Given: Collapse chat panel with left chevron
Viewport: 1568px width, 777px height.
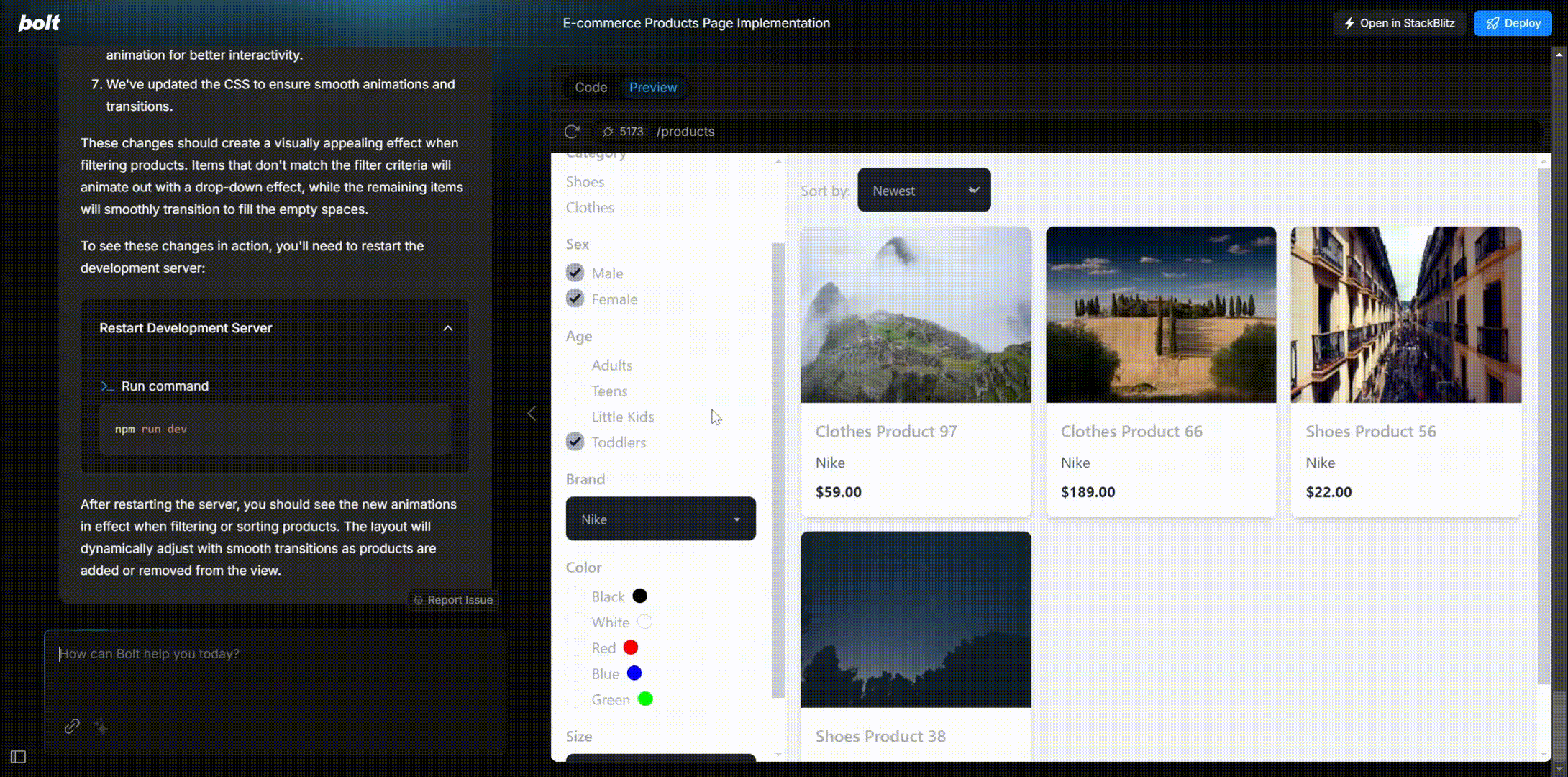Looking at the screenshot, I should (x=532, y=414).
